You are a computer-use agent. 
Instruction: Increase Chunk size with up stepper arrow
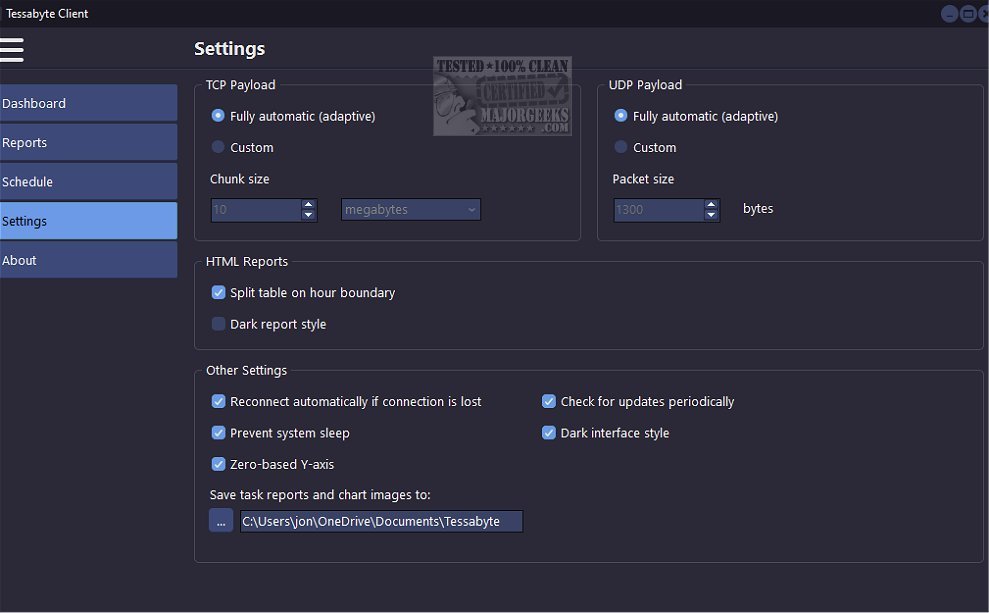click(x=308, y=204)
